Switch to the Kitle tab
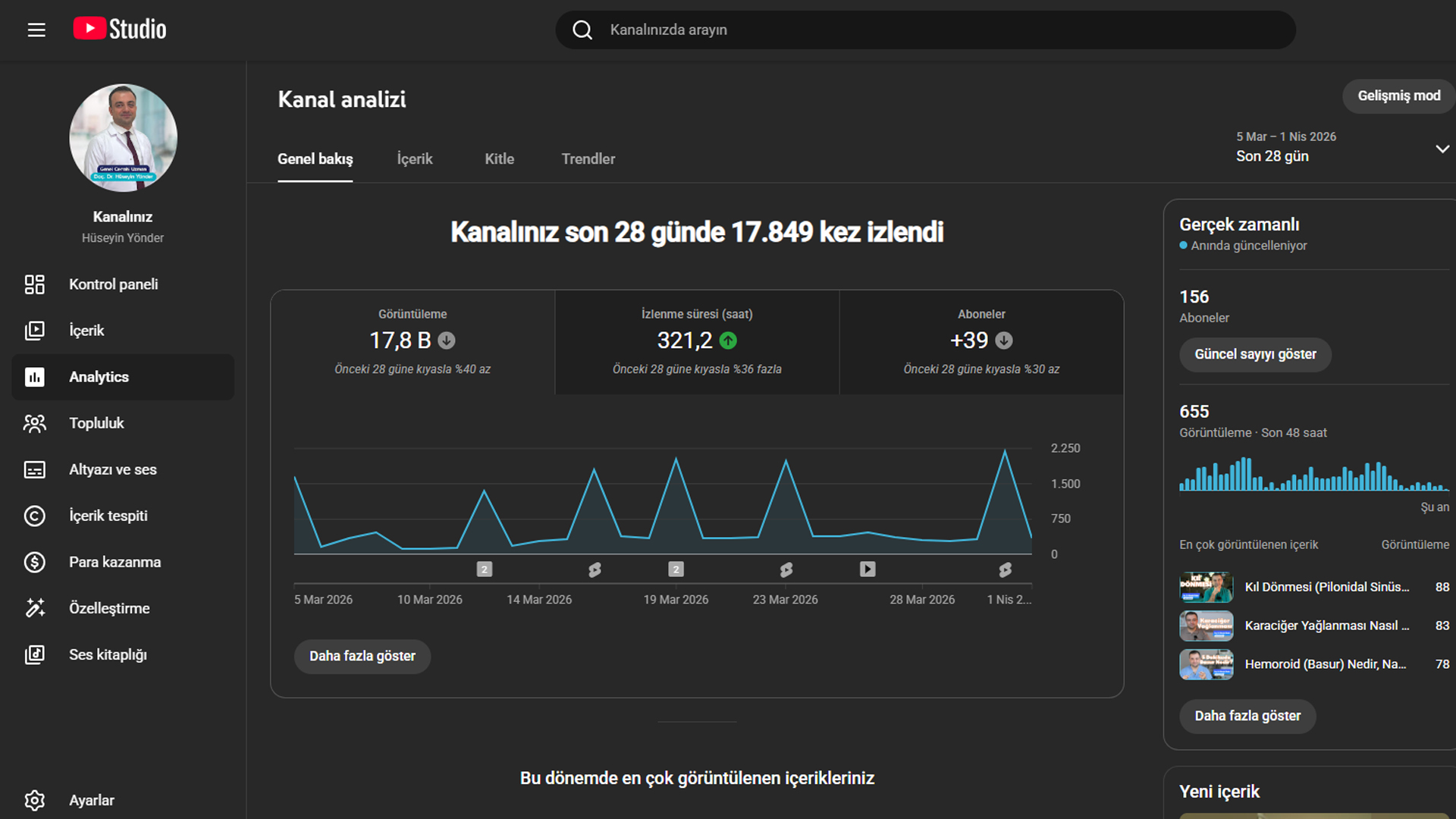1456x819 pixels. [499, 159]
